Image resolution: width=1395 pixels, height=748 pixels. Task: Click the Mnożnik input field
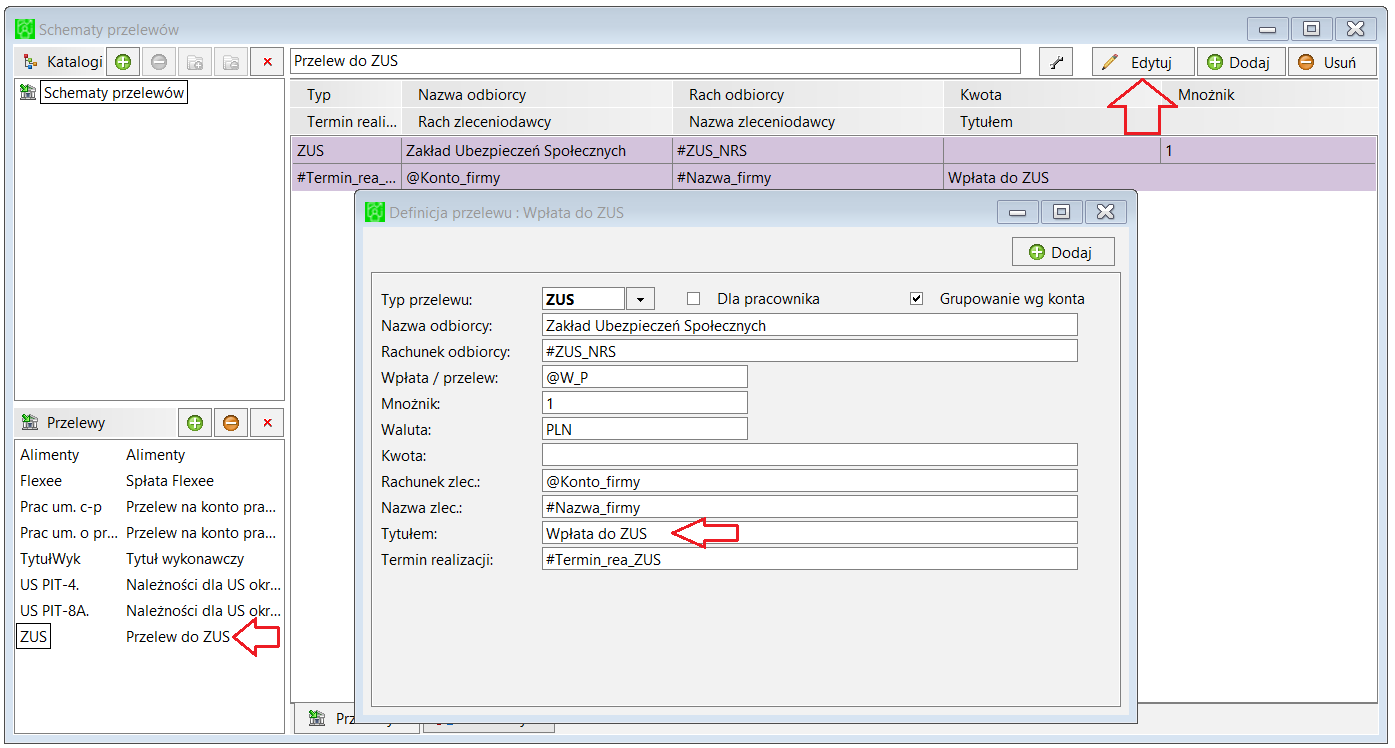click(644, 403)
